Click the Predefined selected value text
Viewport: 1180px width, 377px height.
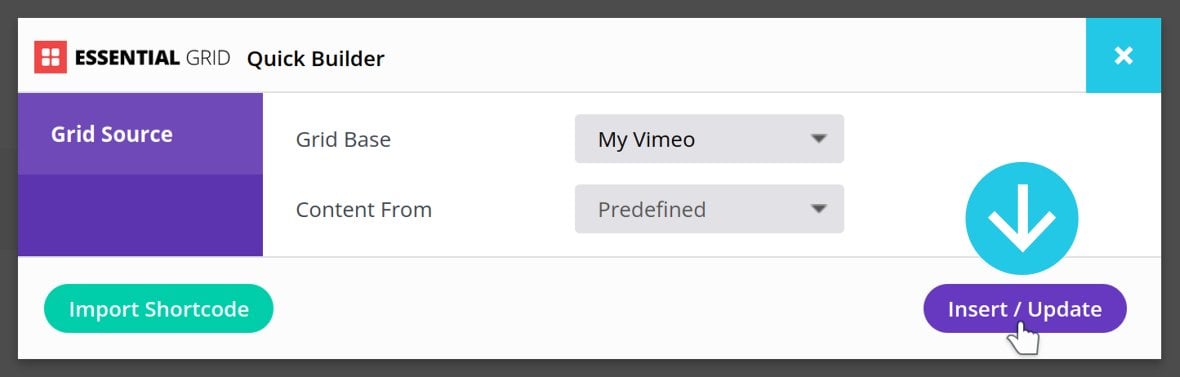[x=652, y=209]
